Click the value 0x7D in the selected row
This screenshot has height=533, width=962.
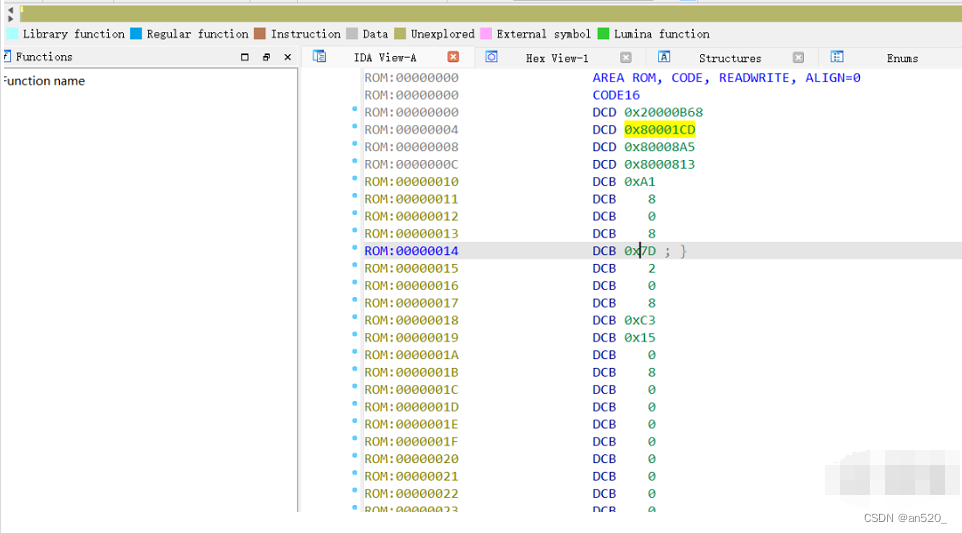[x=640, y=251]
